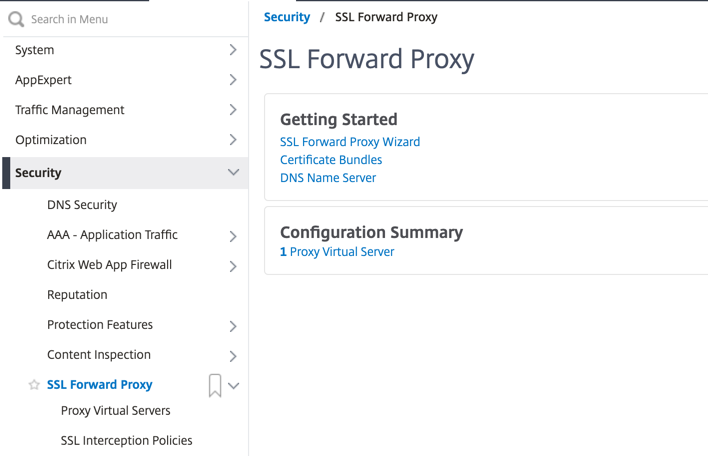Open the Protection Features item
Viewport: 708px width, 456px height.
pos(100,325)
